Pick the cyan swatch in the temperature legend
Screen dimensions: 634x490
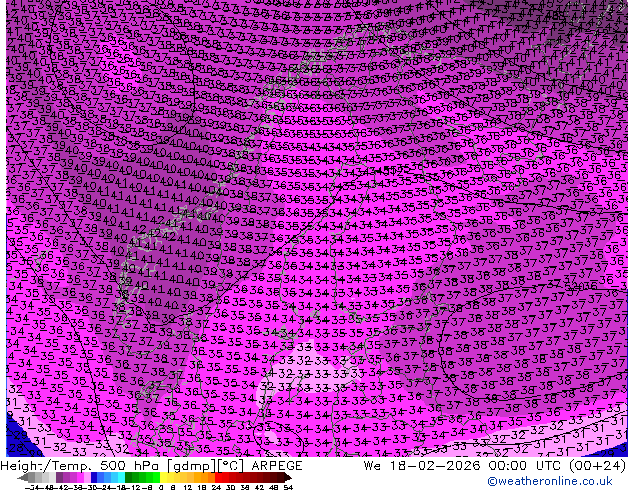[x=121, y=477]
